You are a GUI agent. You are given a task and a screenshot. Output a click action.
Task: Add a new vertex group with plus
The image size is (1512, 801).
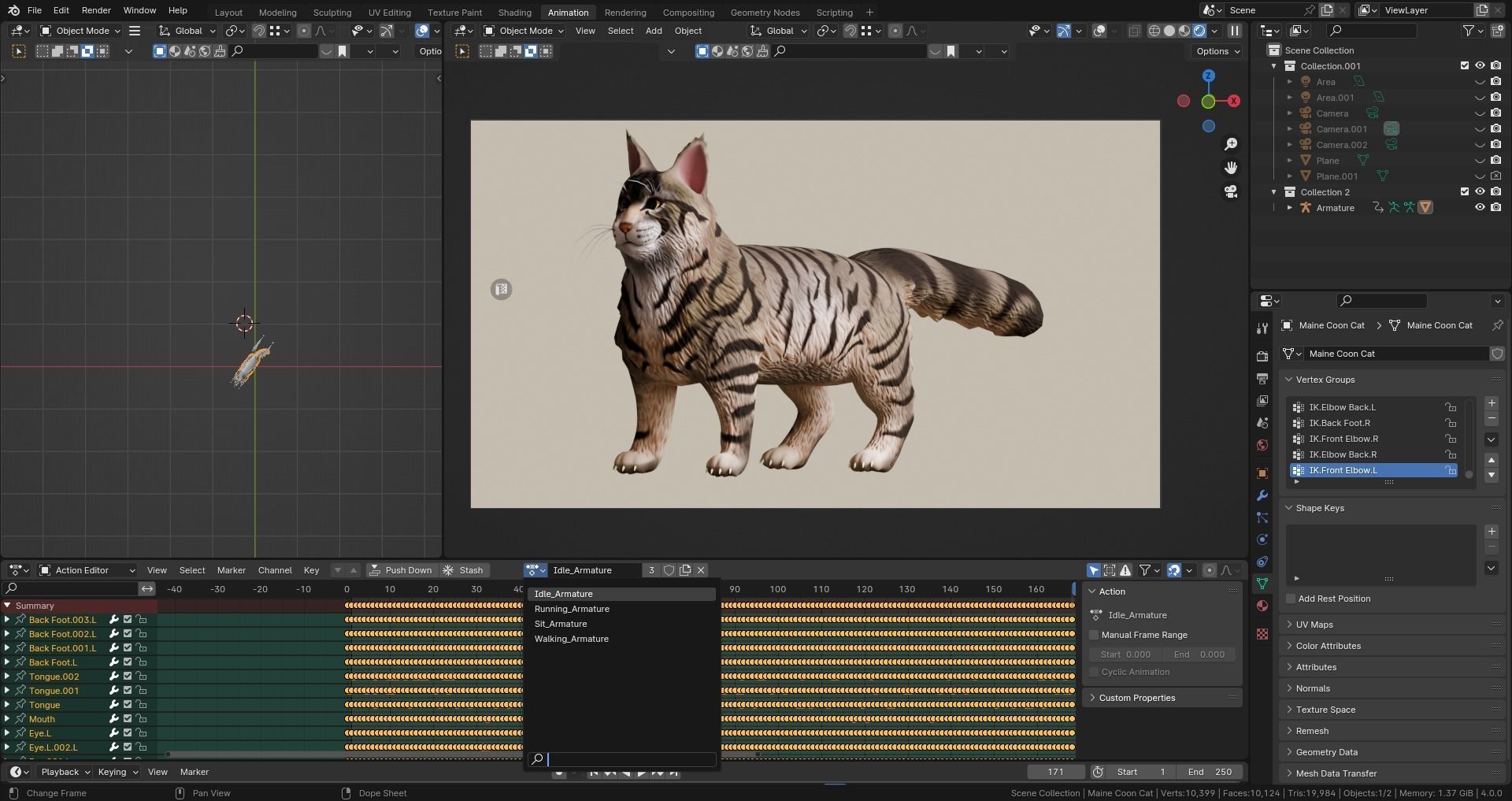pyautogui.click(x=1492, y=402)
